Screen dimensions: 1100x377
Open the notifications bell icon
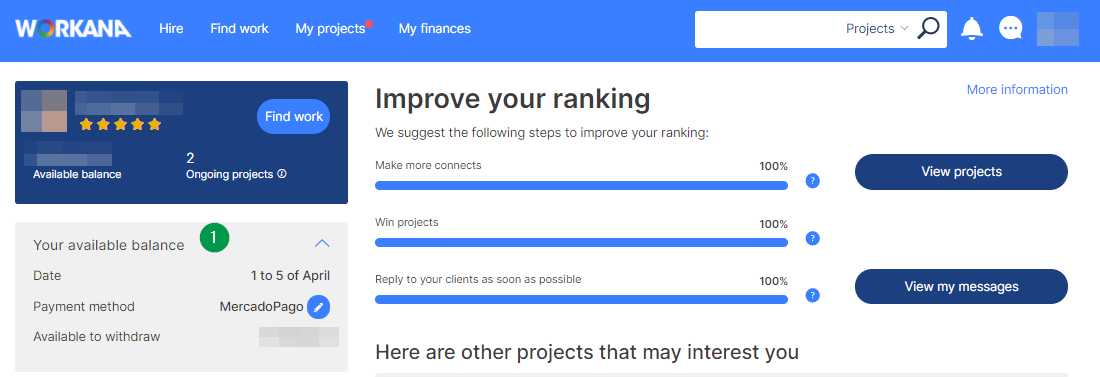click(x=972, y=29)
